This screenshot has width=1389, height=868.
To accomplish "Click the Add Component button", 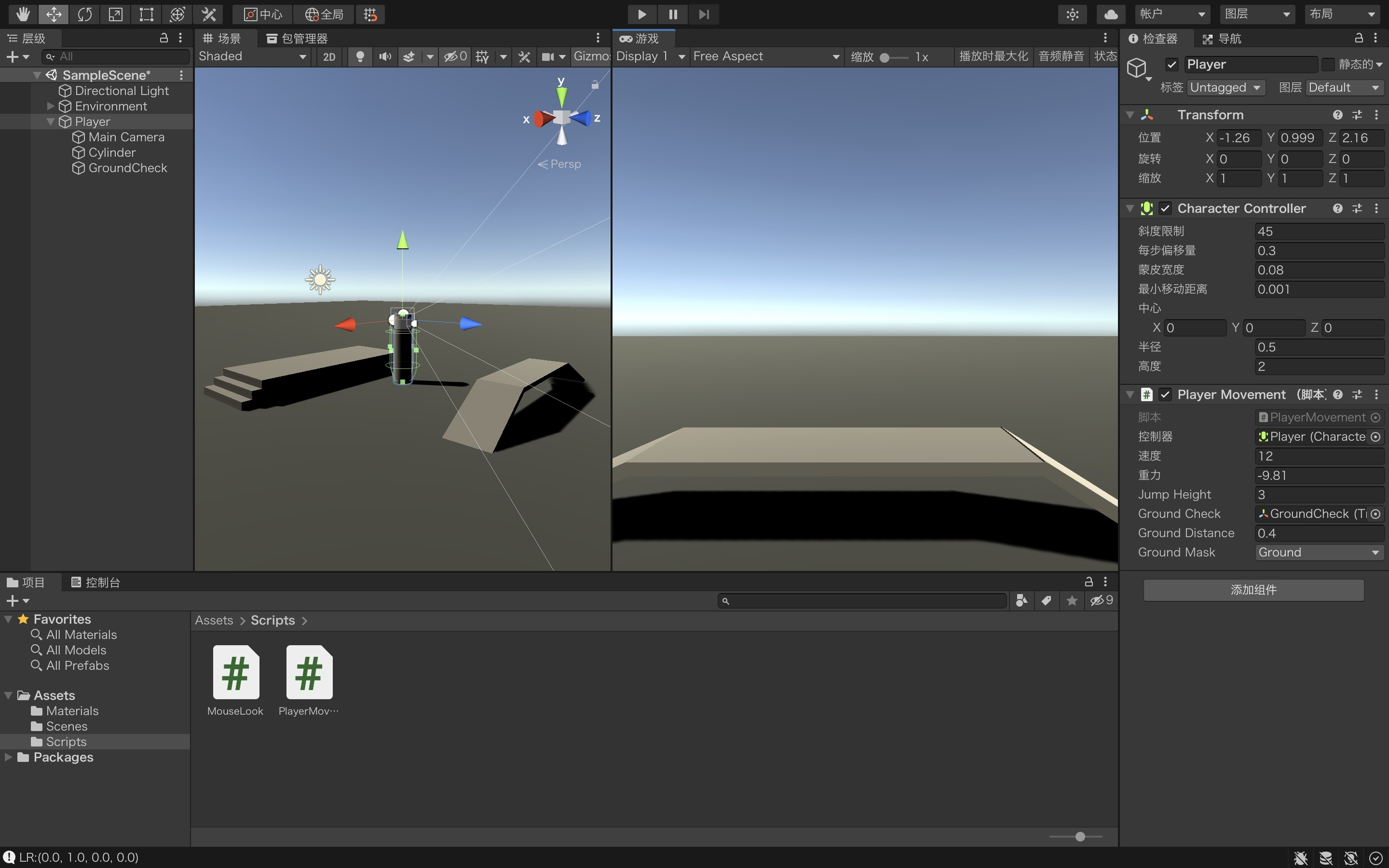I will click(x=1253, y=590).
